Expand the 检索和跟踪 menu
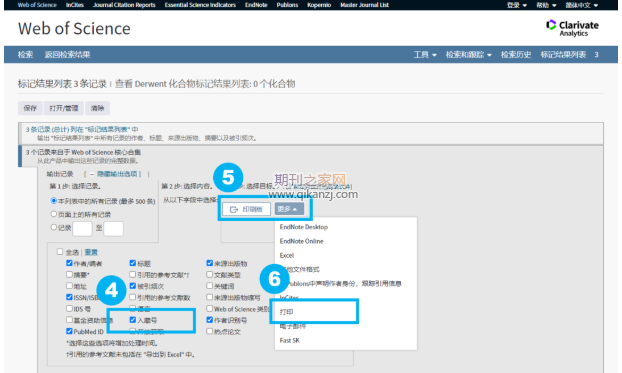Screen dimensions: 622x373 [x=468, y=54]
